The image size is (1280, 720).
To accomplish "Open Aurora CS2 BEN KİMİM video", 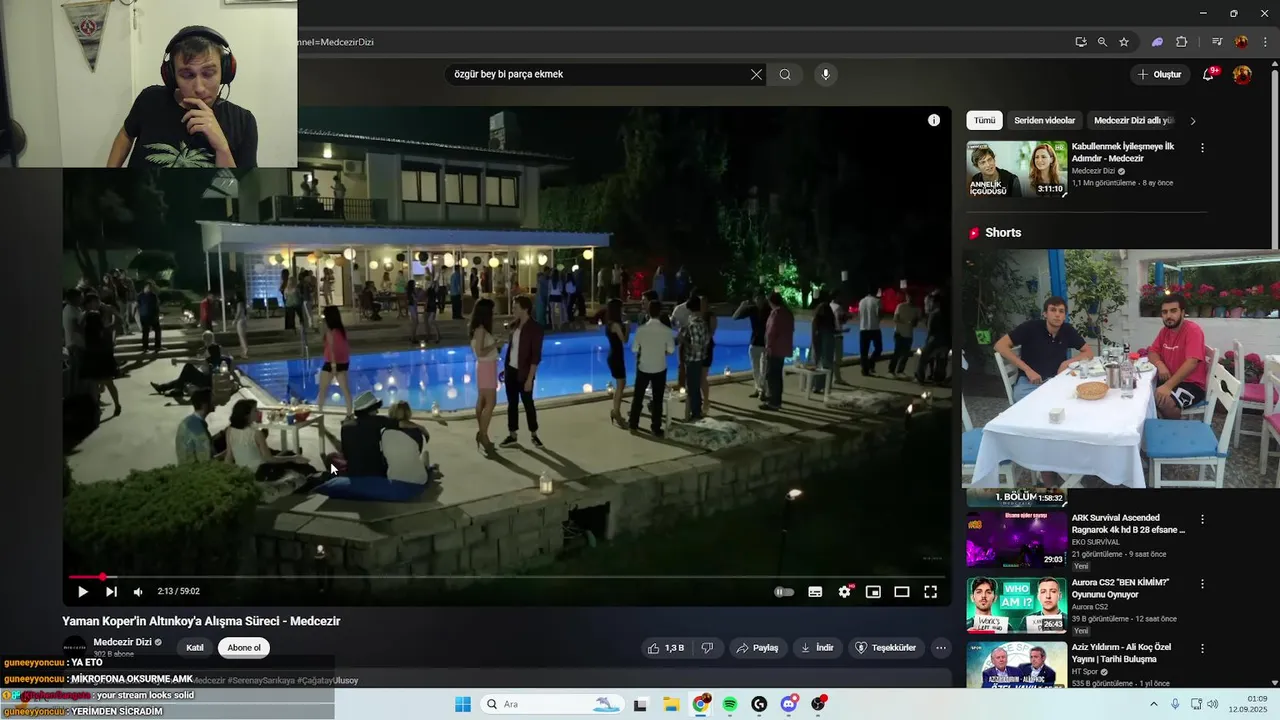I will [x=1016, y=604].
